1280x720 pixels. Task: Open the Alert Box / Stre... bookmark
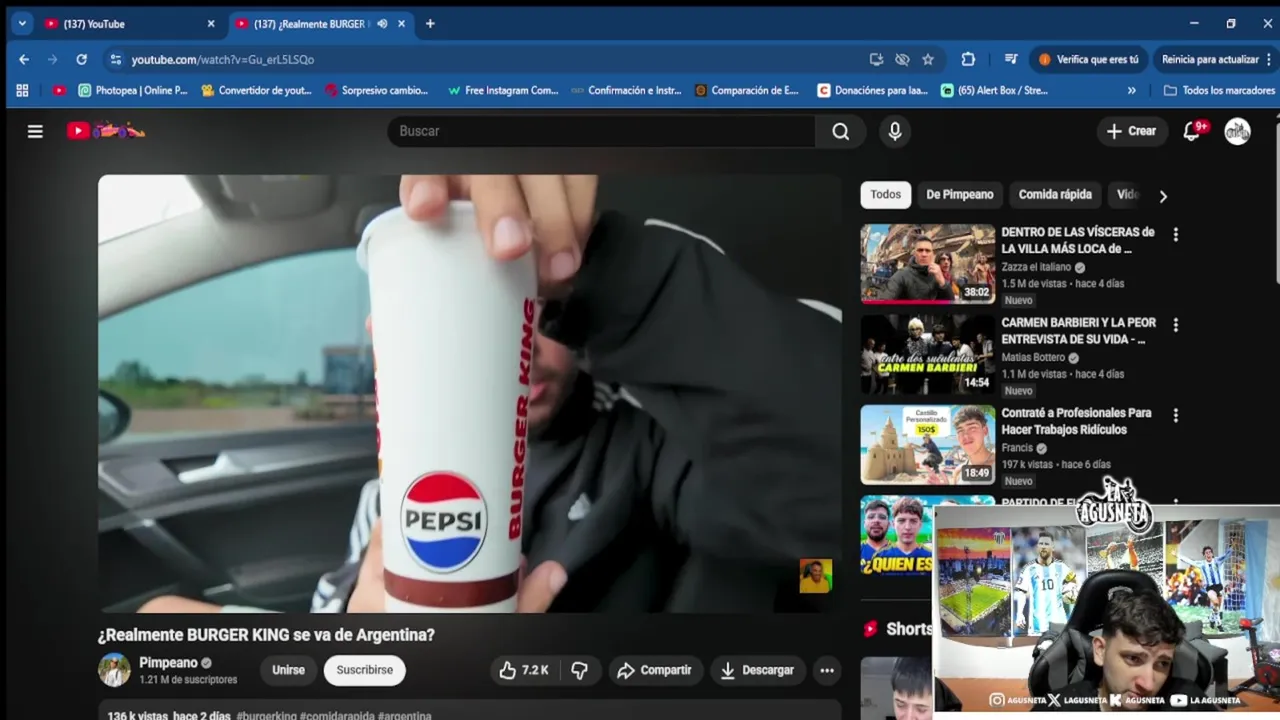pos(994,90)
